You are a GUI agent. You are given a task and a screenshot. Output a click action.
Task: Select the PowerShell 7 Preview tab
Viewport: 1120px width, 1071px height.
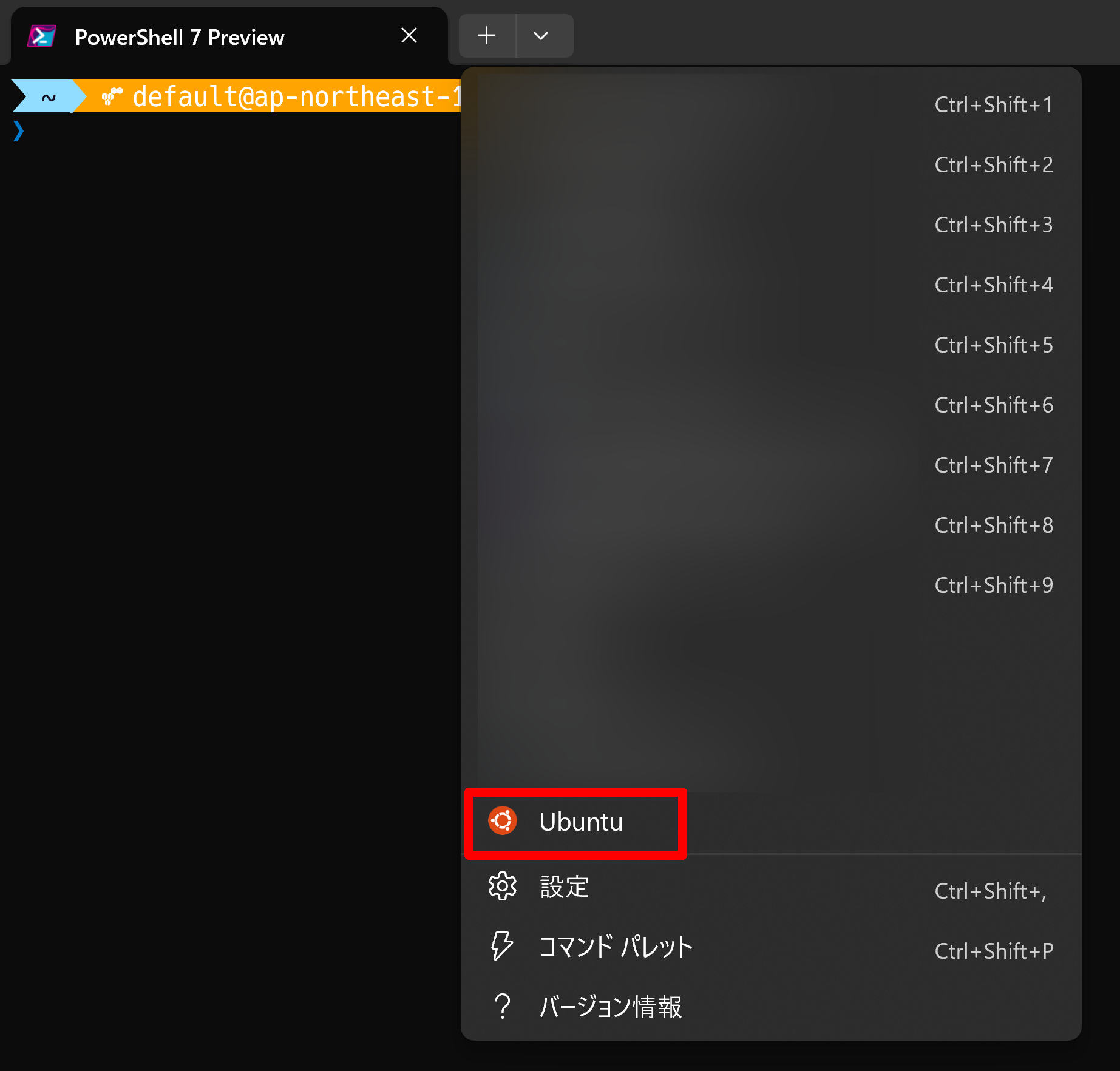coord(229,36)
